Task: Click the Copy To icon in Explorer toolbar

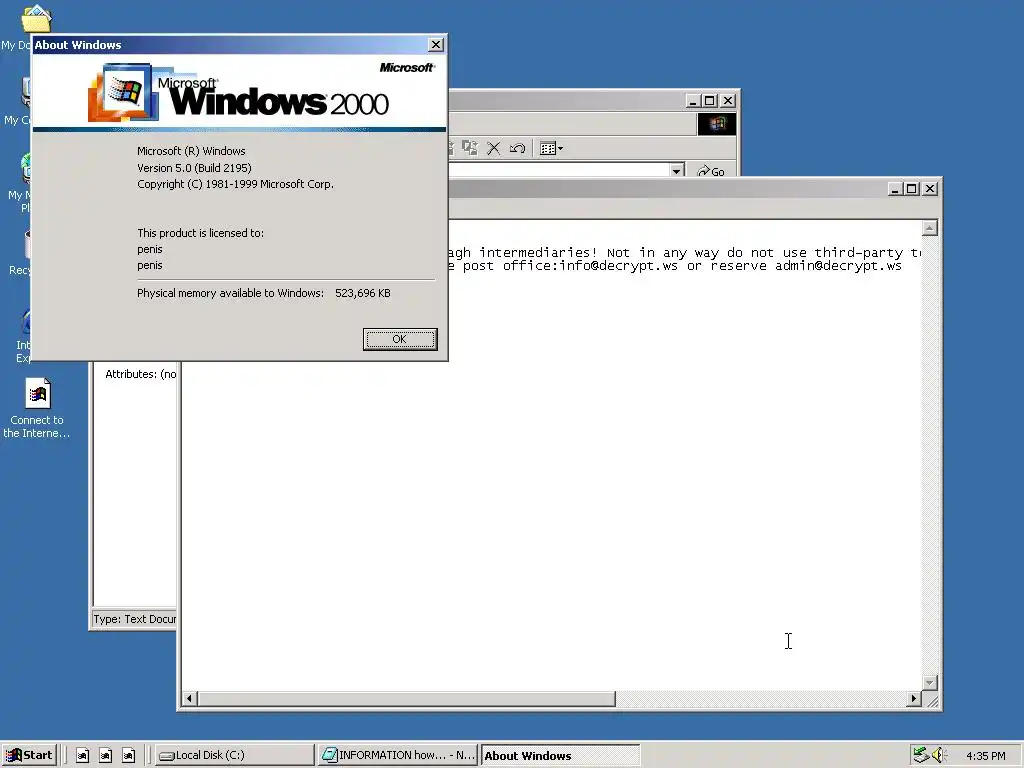Action: click(x=470, y=148)
